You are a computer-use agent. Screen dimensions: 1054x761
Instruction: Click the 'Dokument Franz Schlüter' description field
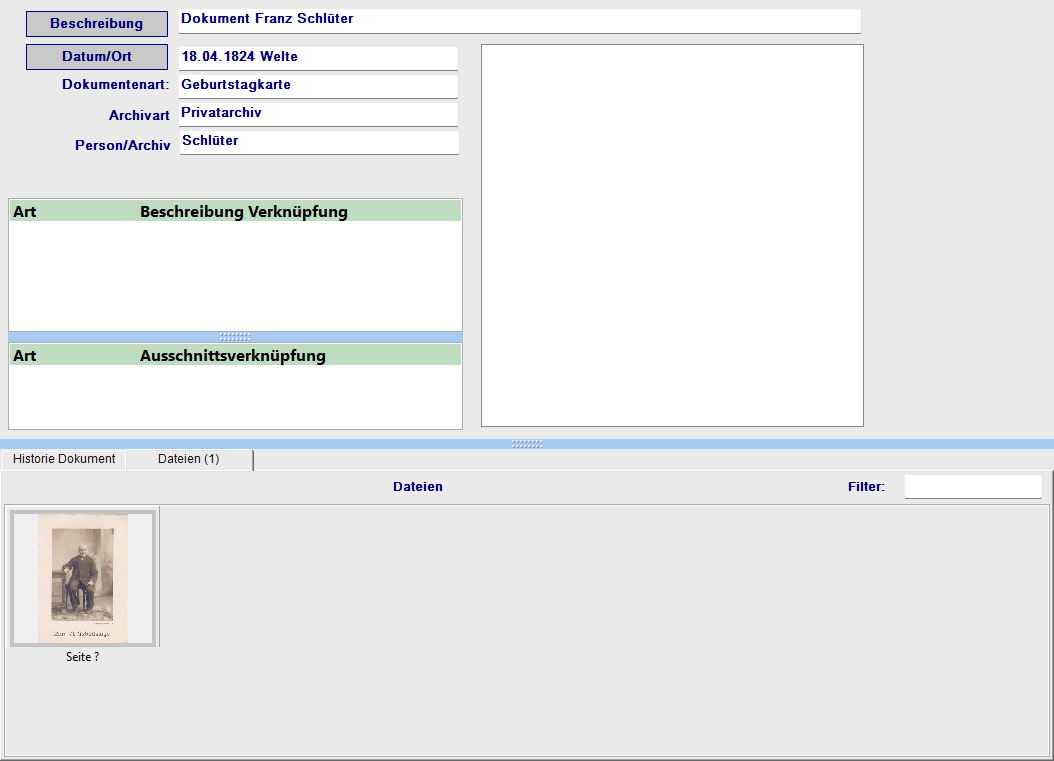pos(519,20)
